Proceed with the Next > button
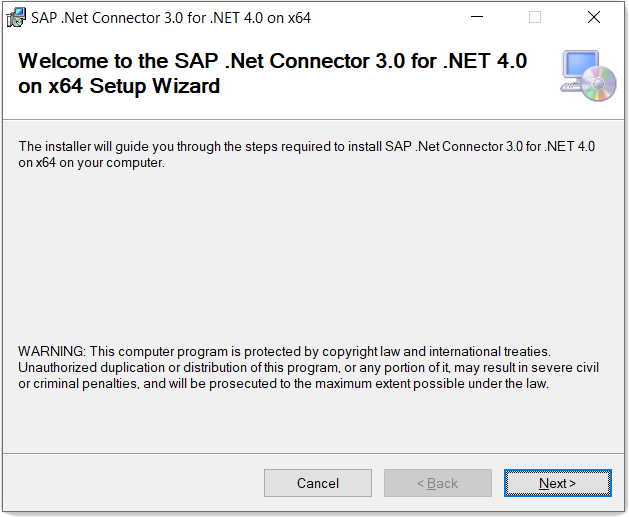This screenshot has width=629, height=517. (558, 483)
